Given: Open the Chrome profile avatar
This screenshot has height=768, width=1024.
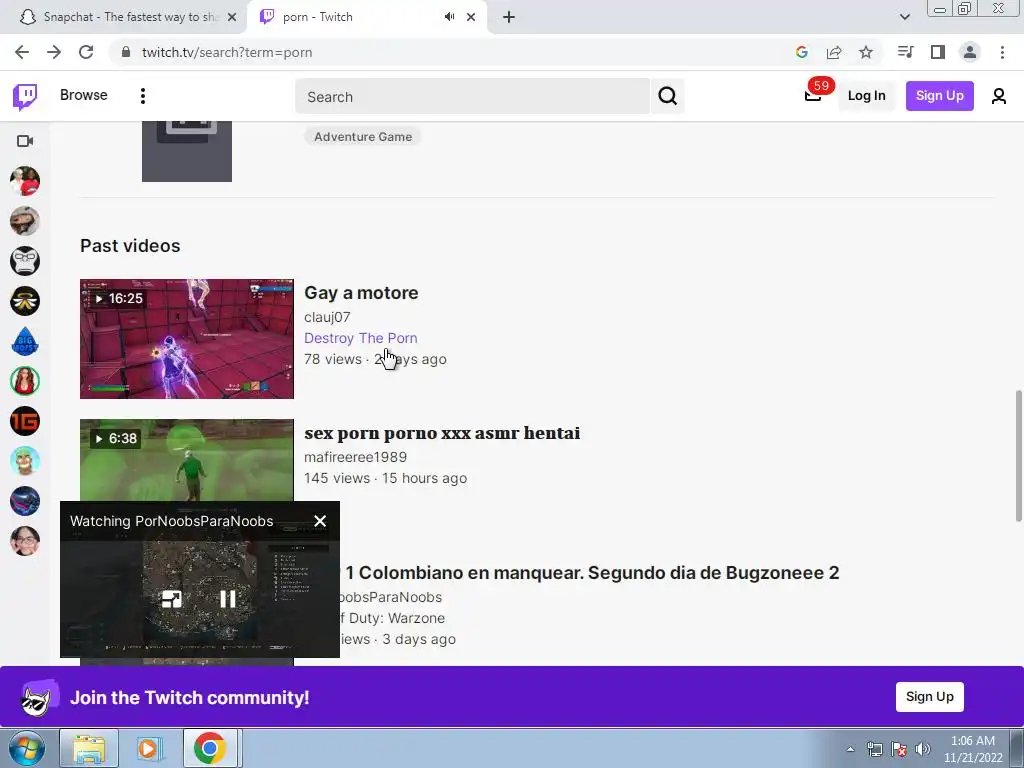Looking at the screenshot, I should [970, 52].
